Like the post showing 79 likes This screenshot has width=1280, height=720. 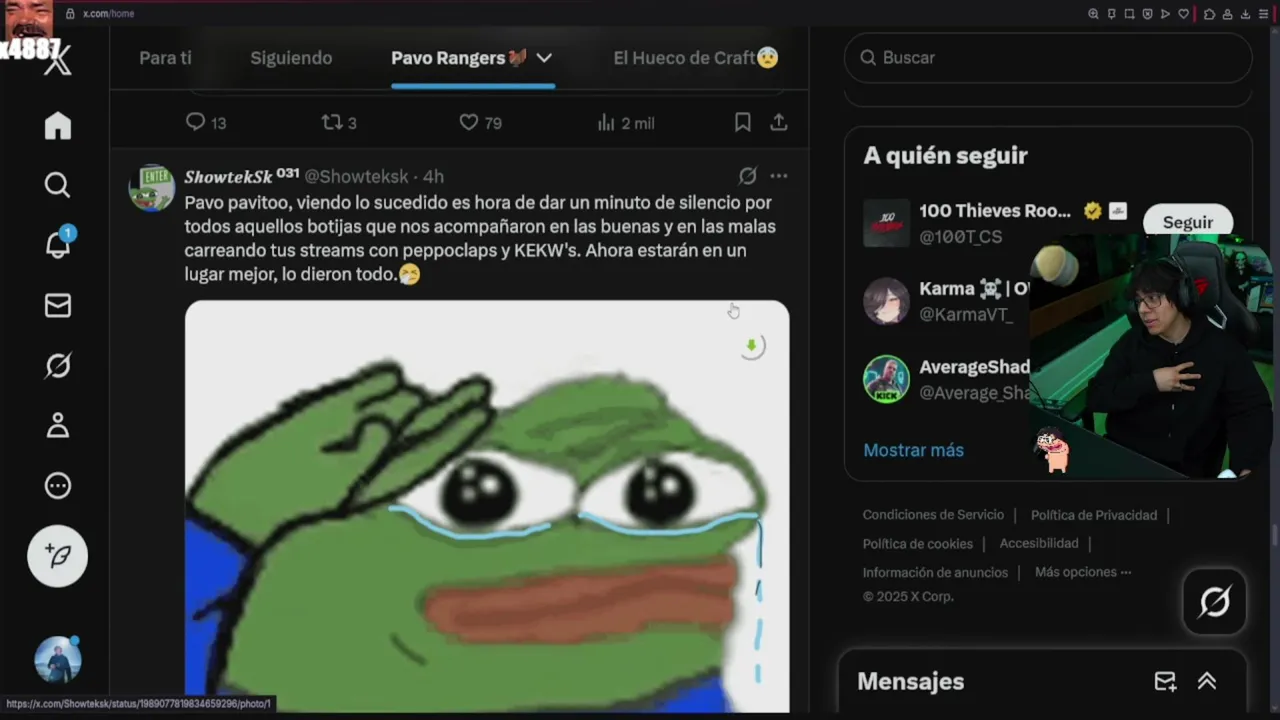pos(468,122)
